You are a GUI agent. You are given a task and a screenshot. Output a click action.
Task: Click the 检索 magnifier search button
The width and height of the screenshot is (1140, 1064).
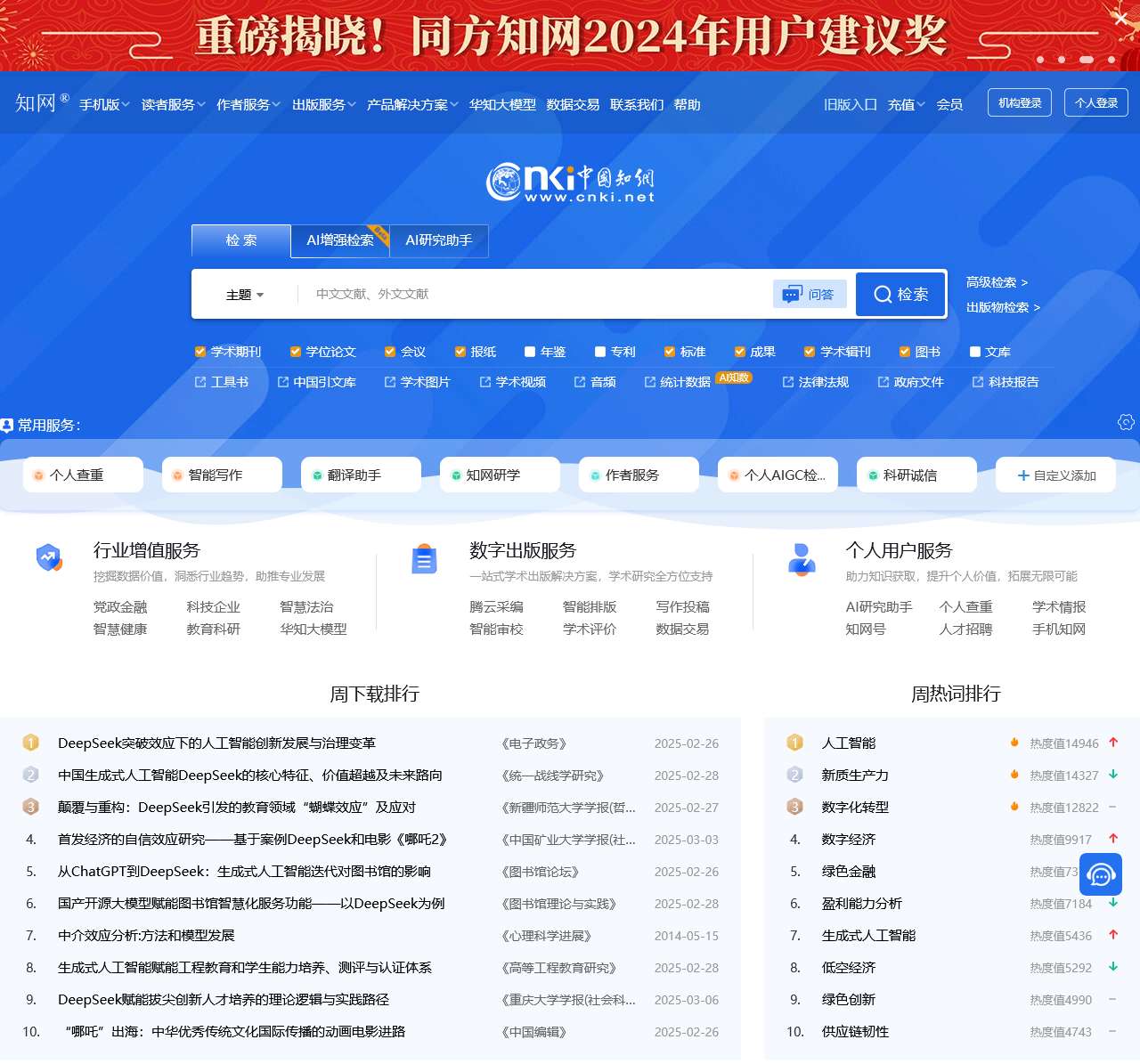coord(900,294)
